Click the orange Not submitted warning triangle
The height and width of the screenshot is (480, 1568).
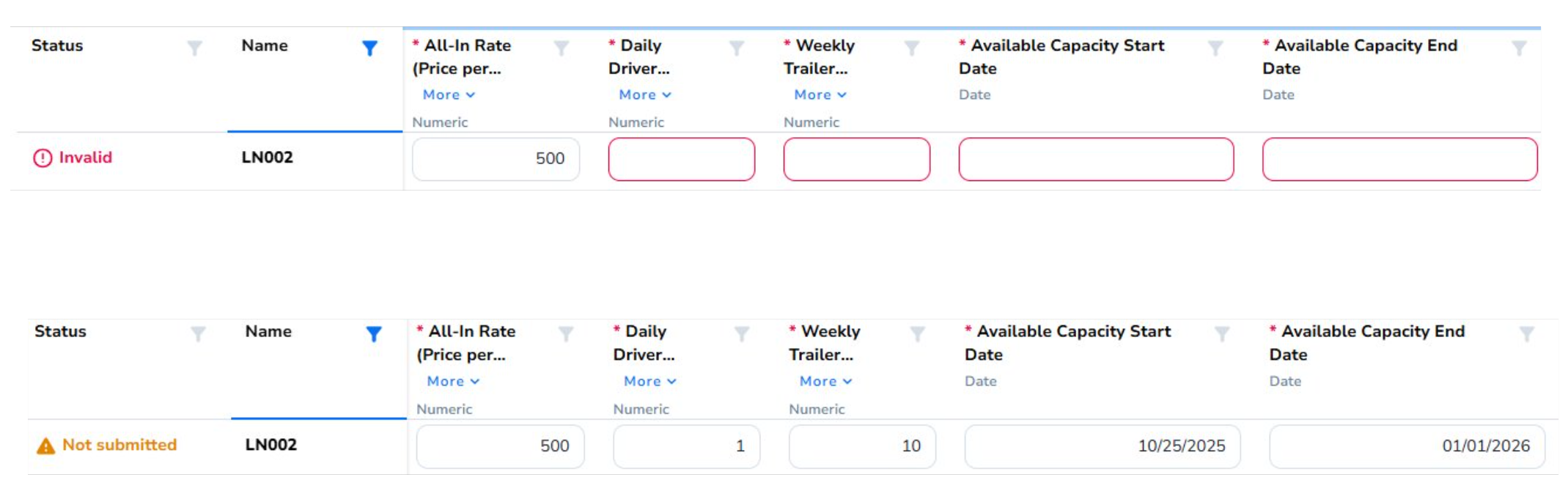point(45,446)
